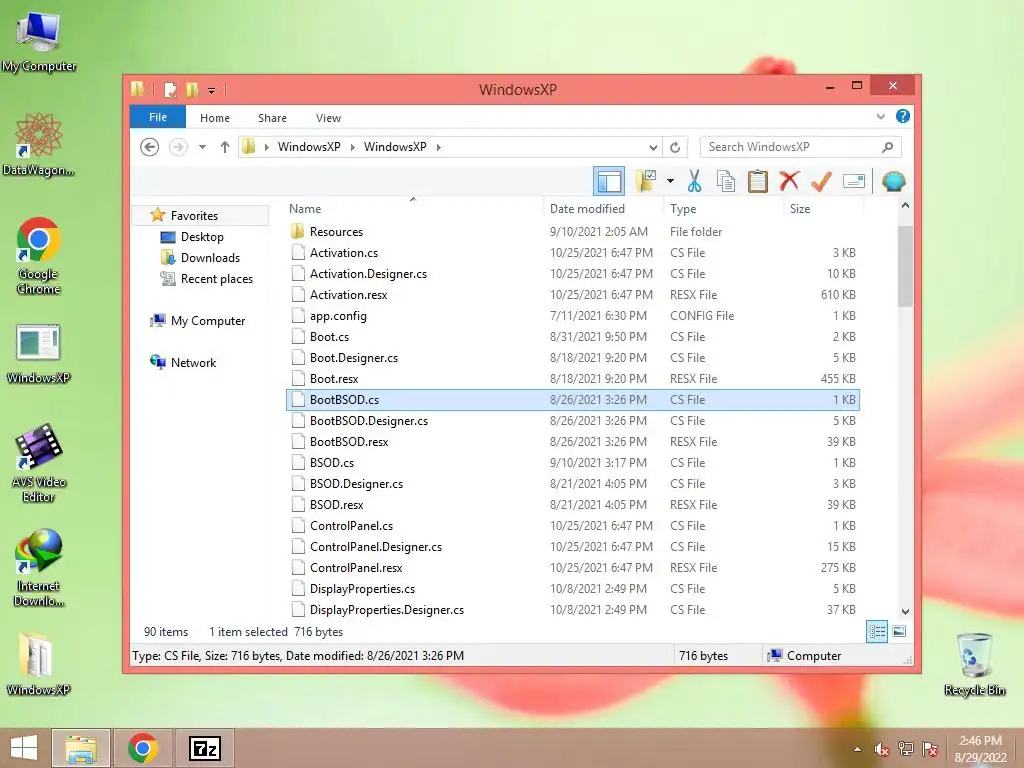The image size is (1024, 768).
Task: Click the File Explorer taskbar icon
Action: pyautogui.click(x=81, y=748)
